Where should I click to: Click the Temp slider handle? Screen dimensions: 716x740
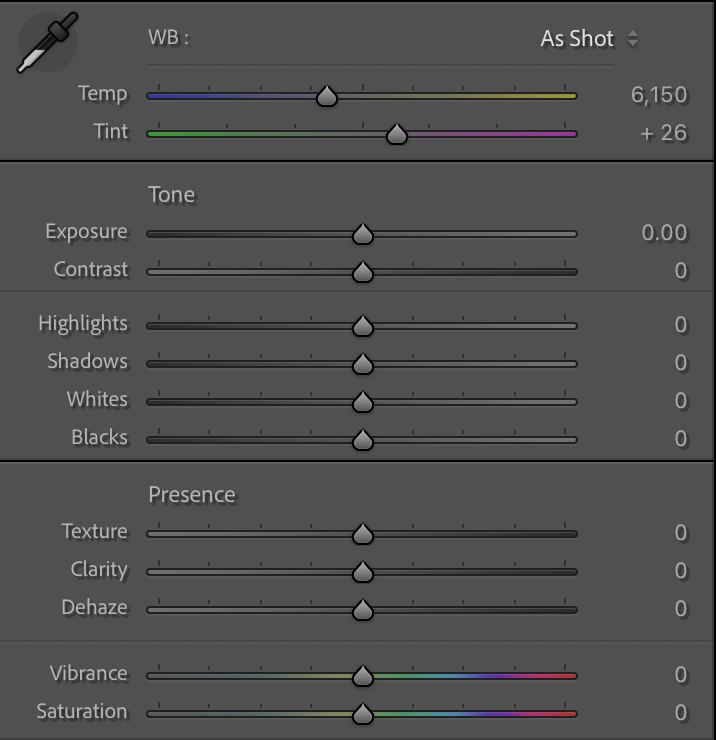326,97
